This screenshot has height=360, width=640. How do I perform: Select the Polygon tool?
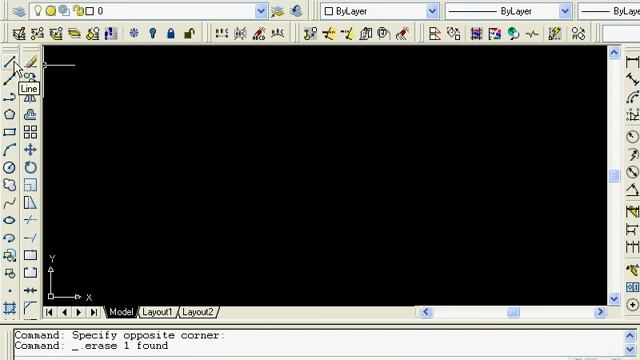pyautogui.click(x=9, y=115)
